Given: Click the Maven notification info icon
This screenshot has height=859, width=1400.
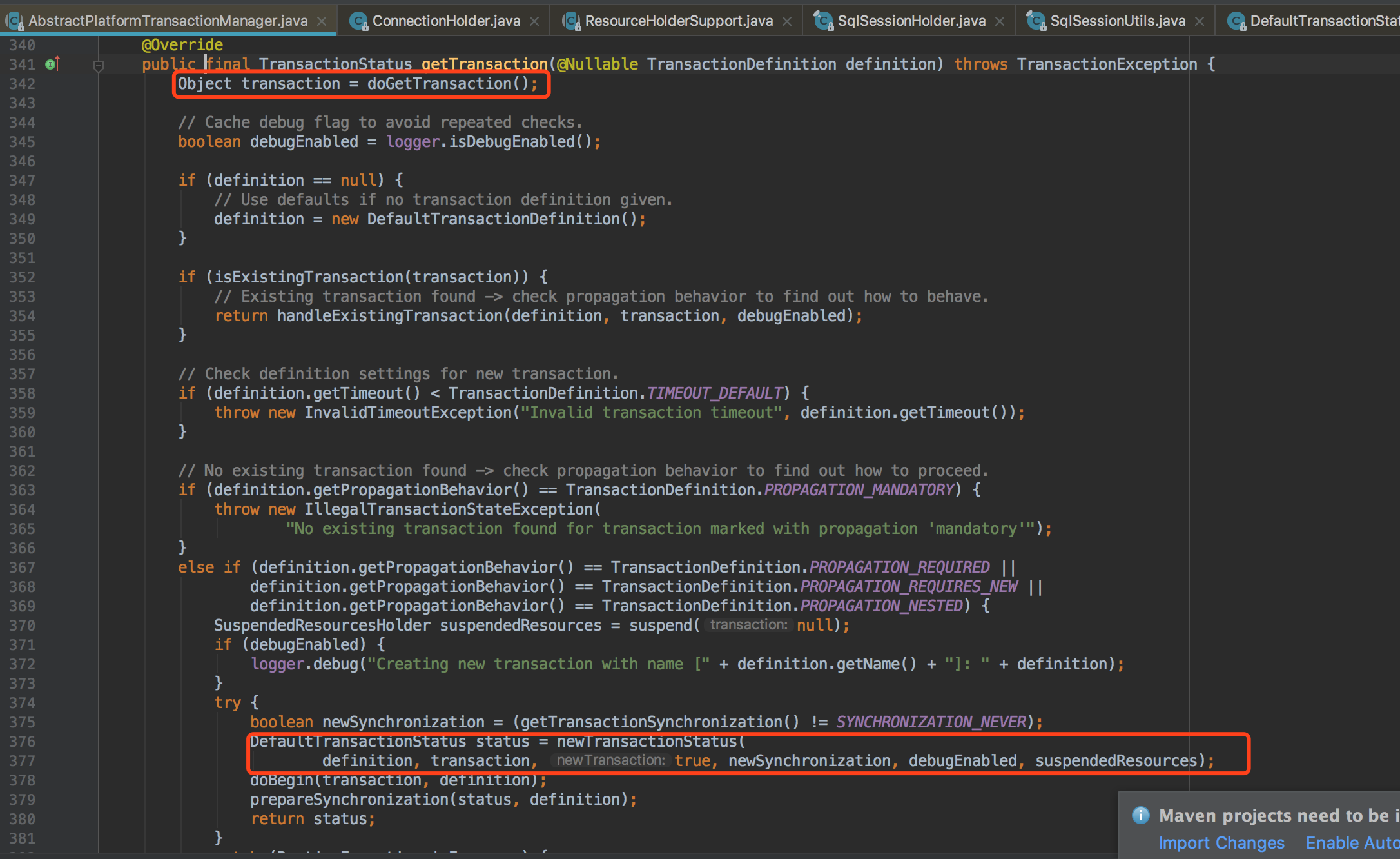Looking at the screenshot, I should (1140, 815).
